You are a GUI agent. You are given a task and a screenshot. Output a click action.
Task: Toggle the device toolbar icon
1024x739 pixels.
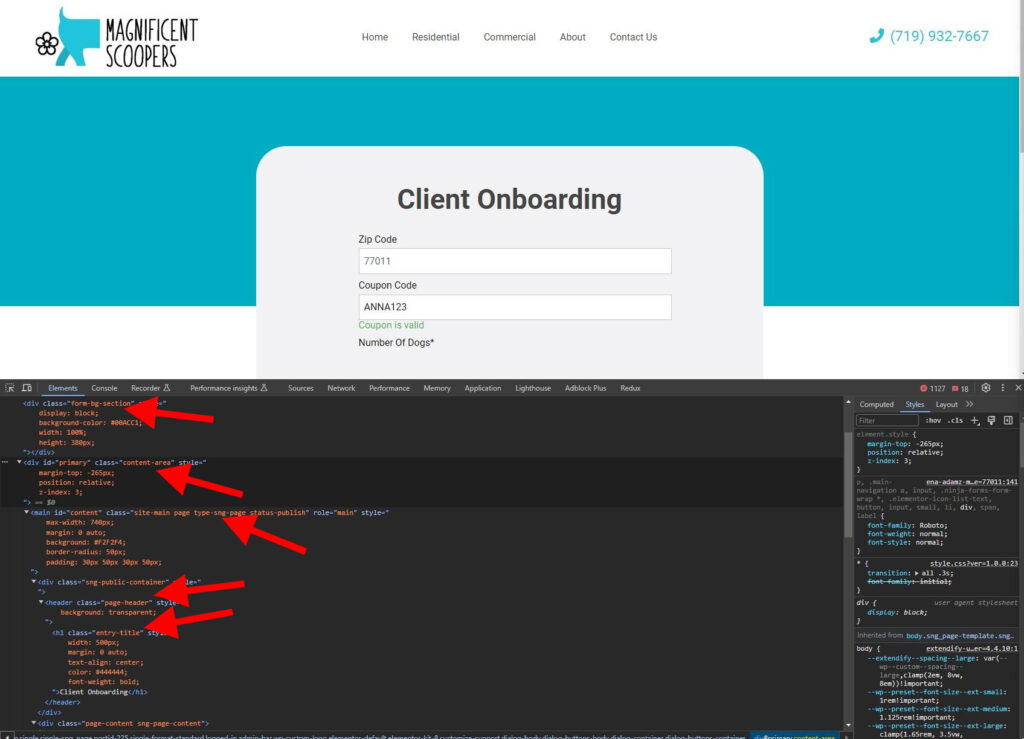pyautogui.click(x=27, y=388)
